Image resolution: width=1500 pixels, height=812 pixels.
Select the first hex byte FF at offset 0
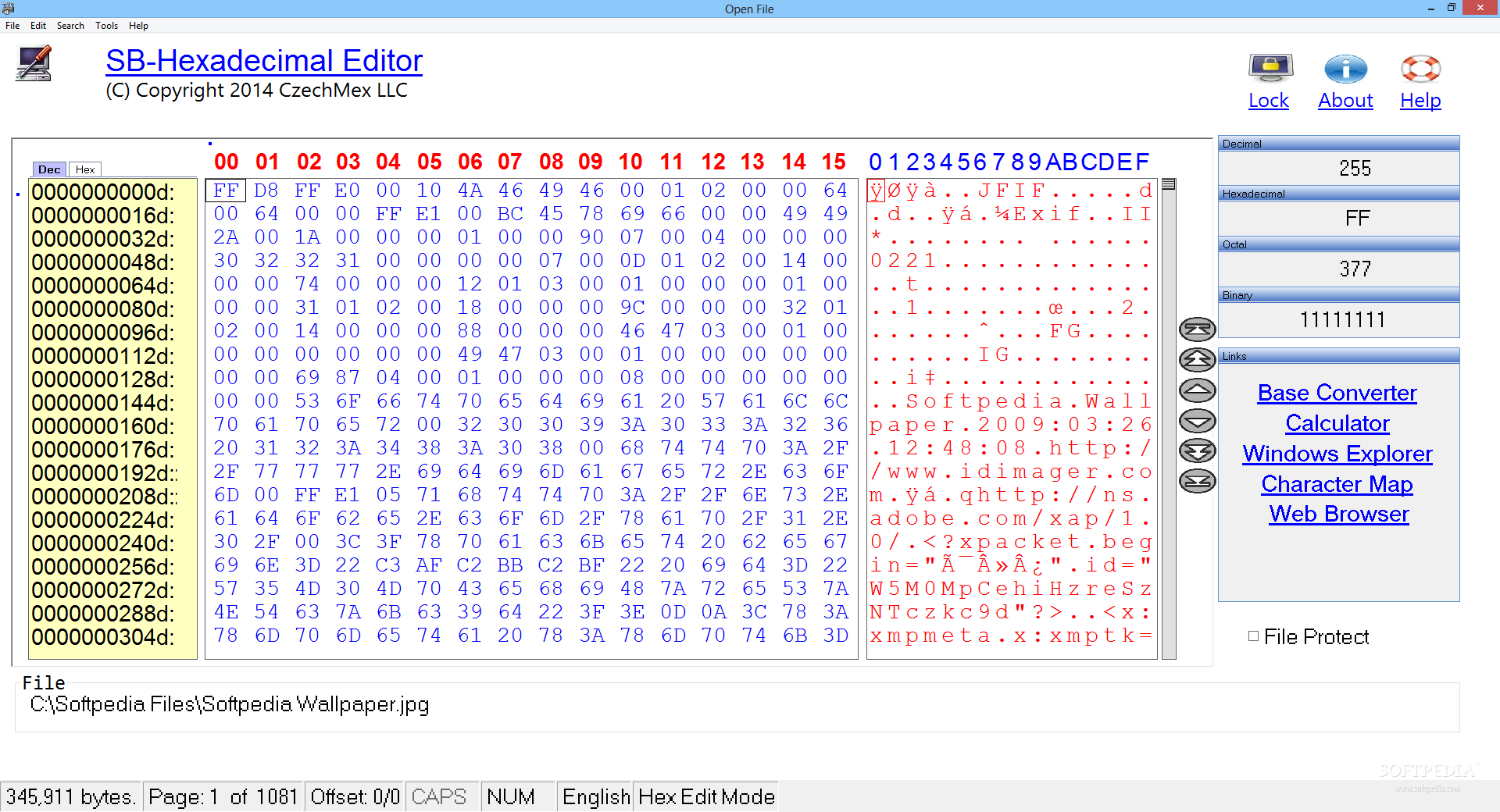coord(226,191)
